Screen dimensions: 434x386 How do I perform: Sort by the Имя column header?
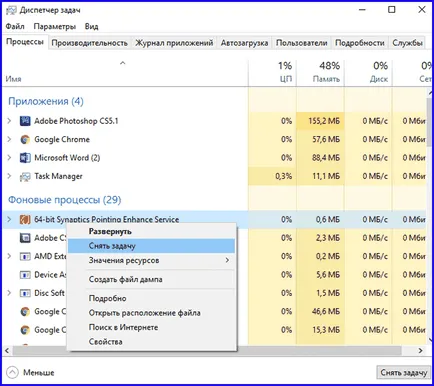point(125,72)
